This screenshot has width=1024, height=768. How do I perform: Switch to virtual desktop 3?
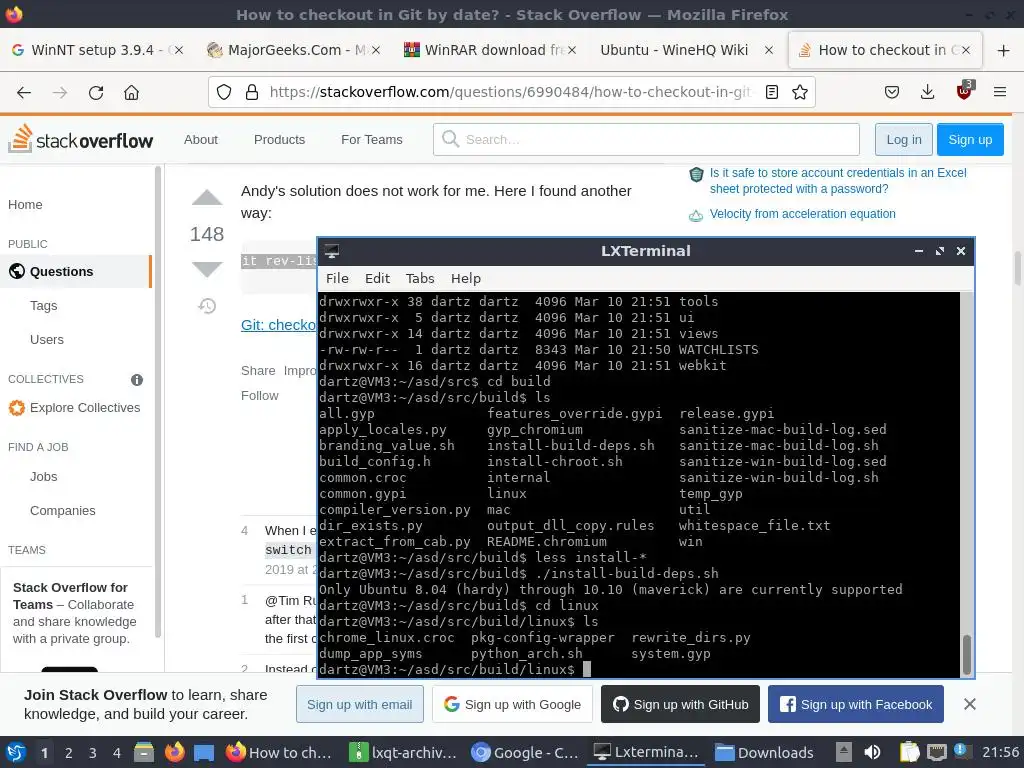tap(93, 752)
